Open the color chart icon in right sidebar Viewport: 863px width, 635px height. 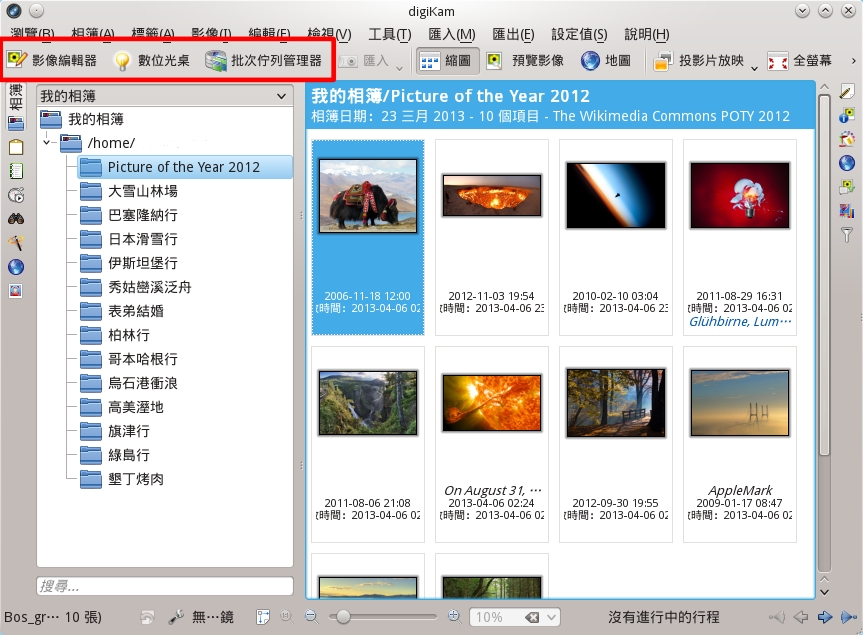[846, 210]
